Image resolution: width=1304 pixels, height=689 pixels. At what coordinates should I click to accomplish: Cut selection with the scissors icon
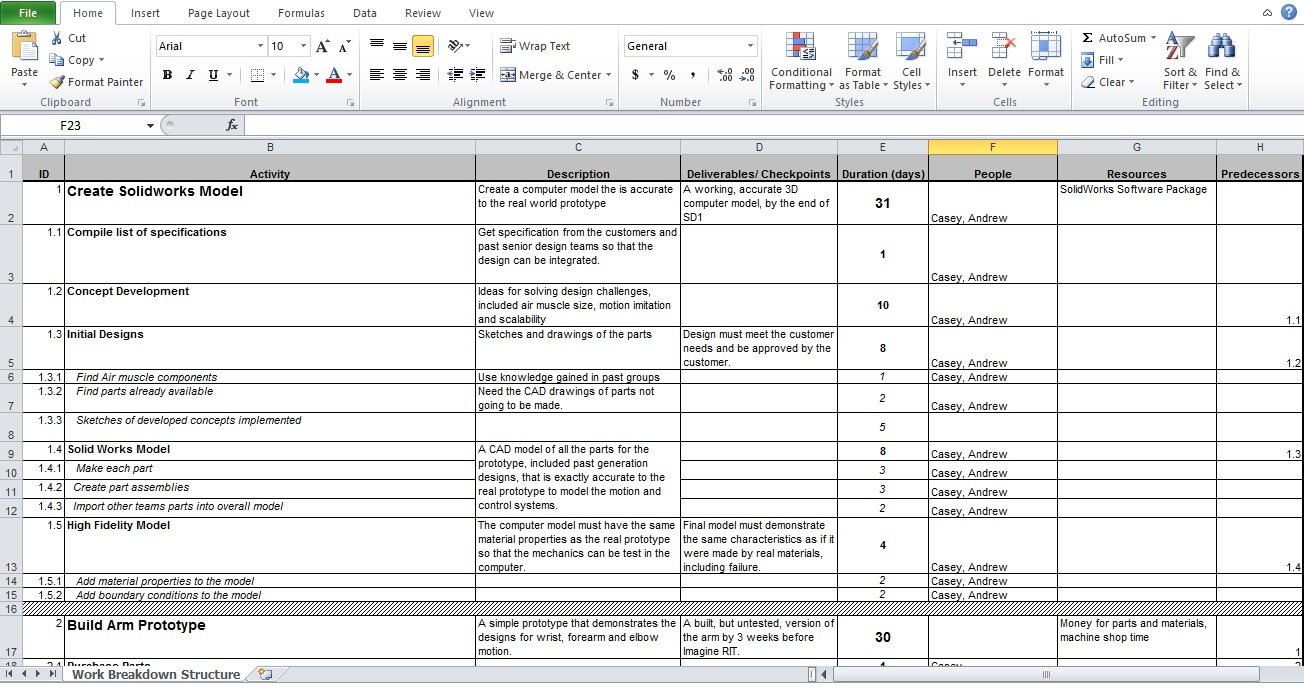55,38
